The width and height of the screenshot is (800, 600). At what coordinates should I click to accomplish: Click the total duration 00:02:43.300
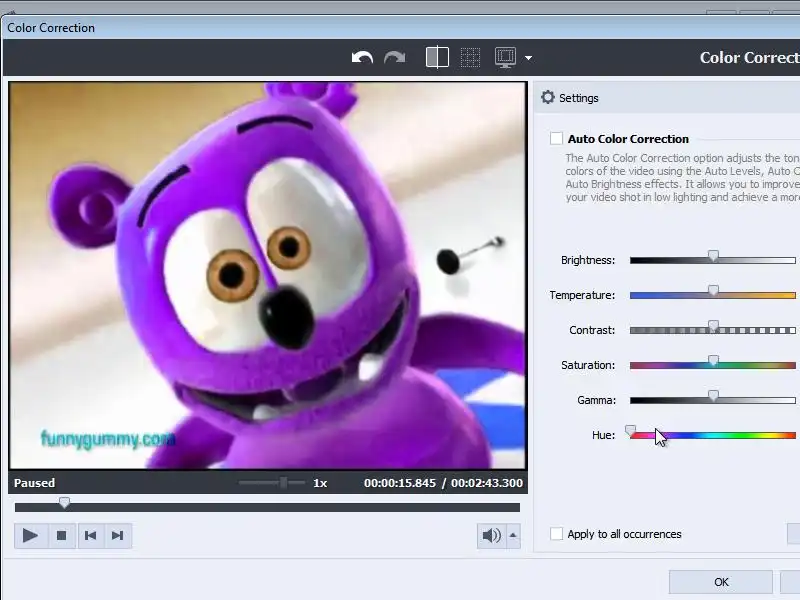(x=487, y=483)
